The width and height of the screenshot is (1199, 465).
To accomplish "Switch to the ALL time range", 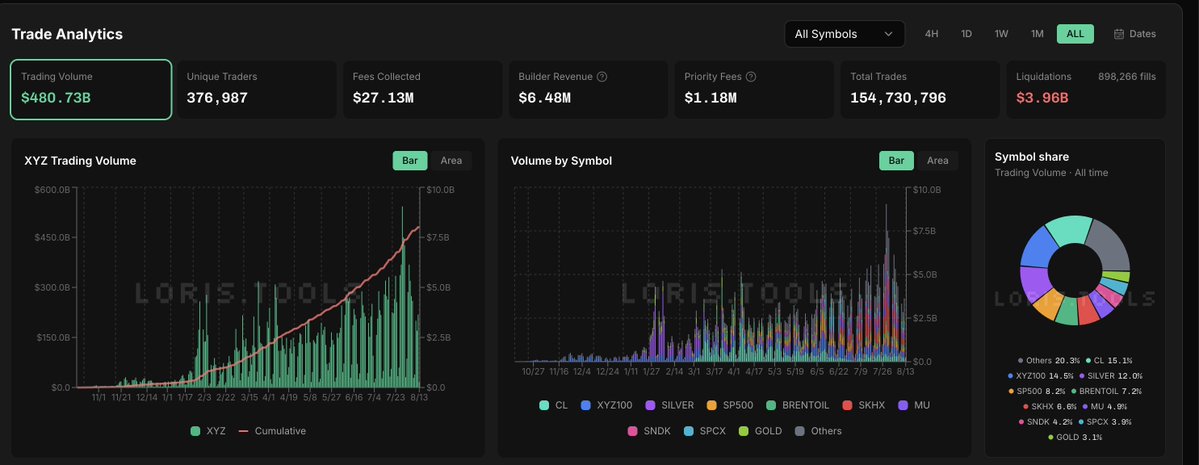I will (x=1075, y=34).
